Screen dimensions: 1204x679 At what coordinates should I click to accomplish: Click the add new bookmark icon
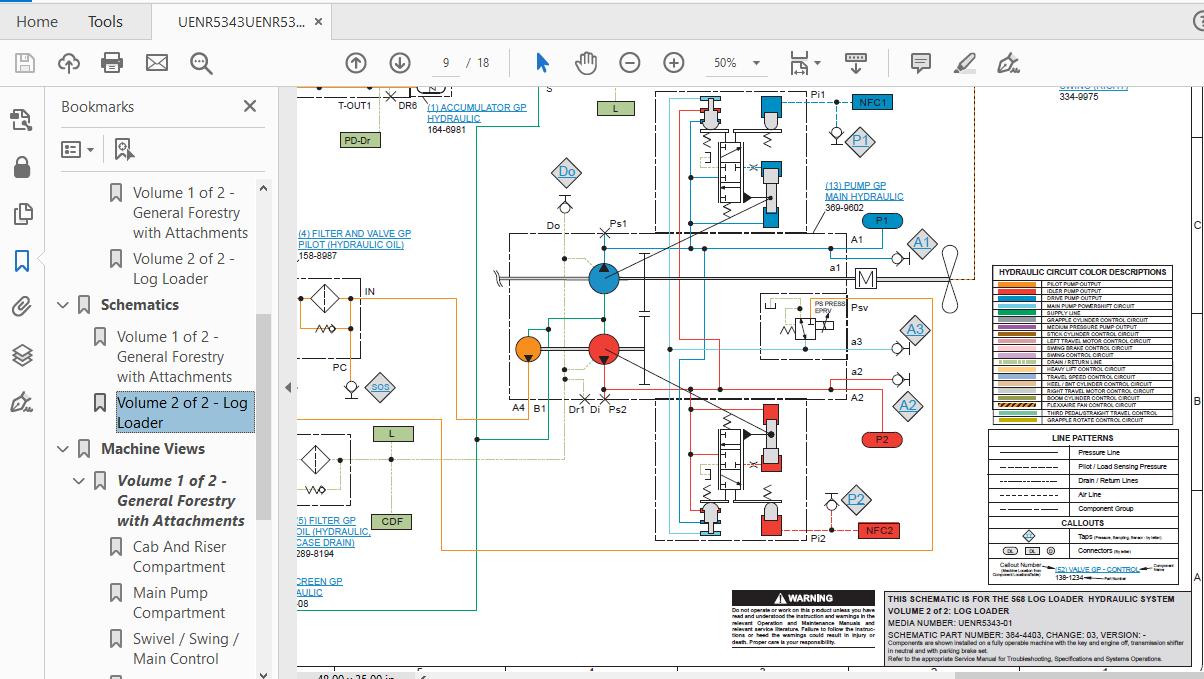[123, 149]
